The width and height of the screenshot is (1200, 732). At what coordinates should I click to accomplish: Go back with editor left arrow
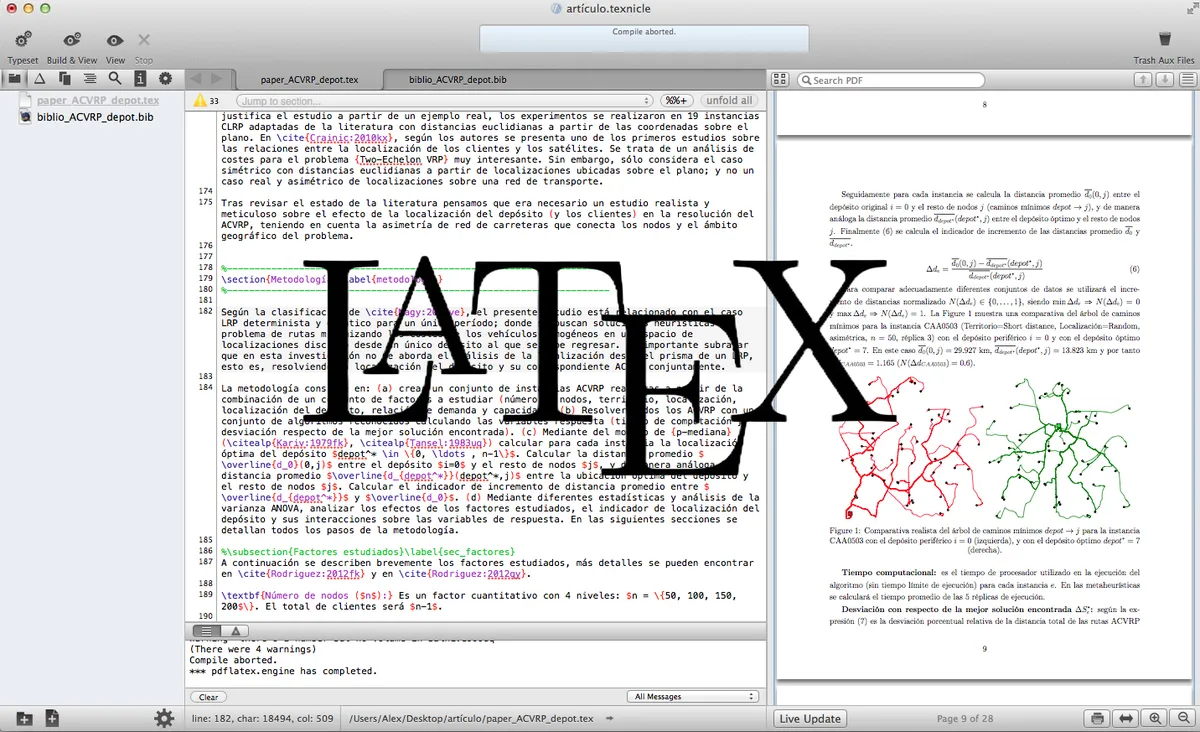[196, 78]
